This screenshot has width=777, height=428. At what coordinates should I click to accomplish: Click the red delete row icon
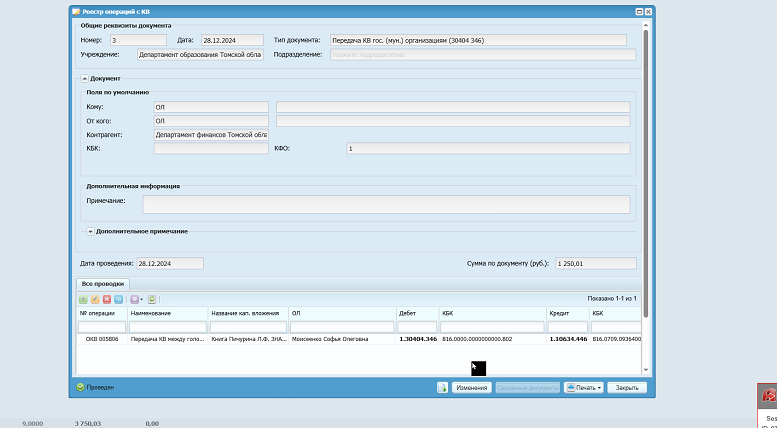tap(107, 299)
